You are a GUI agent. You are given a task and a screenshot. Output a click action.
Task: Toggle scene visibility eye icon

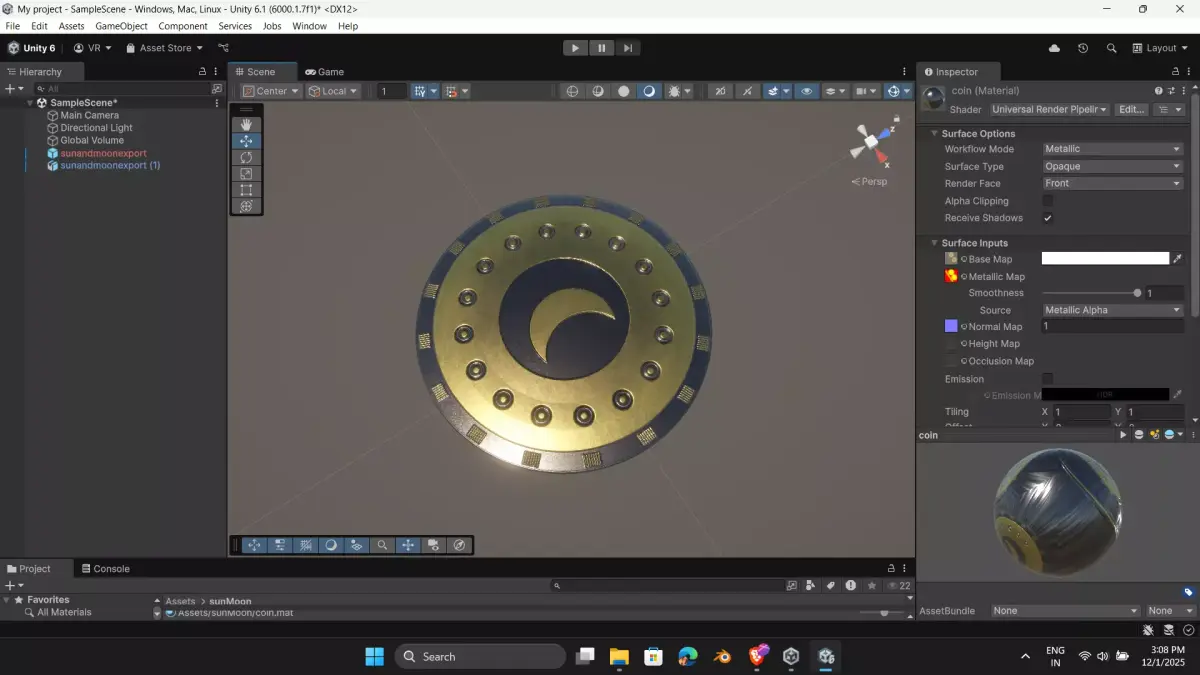[807, 91]
